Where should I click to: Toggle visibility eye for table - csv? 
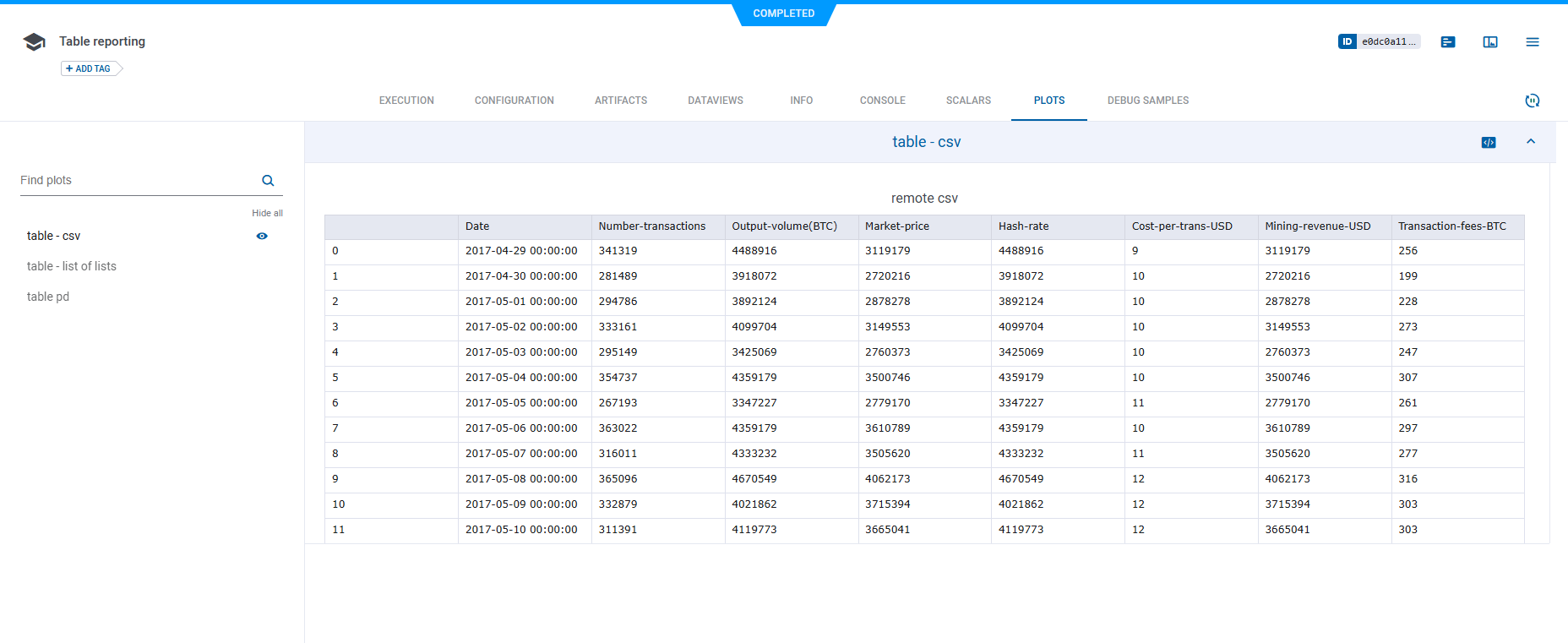click(262, 236)
